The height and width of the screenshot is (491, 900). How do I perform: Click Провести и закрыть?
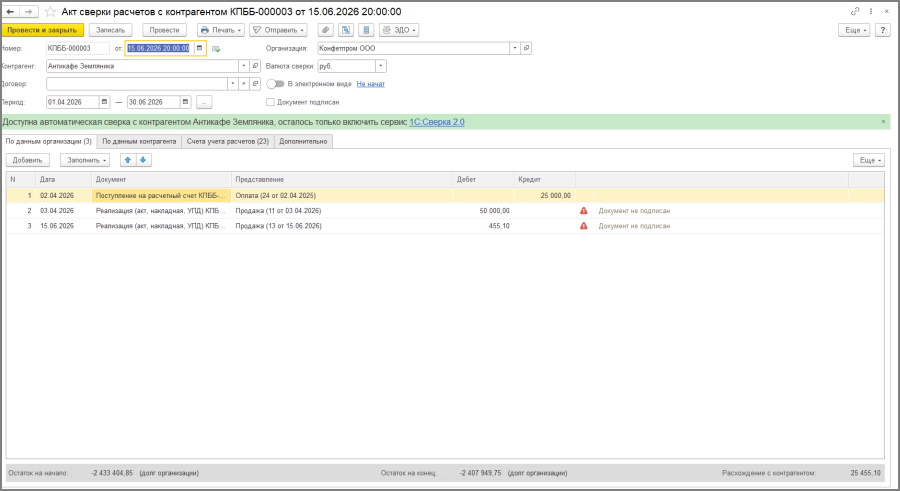(x=42, y=30)
